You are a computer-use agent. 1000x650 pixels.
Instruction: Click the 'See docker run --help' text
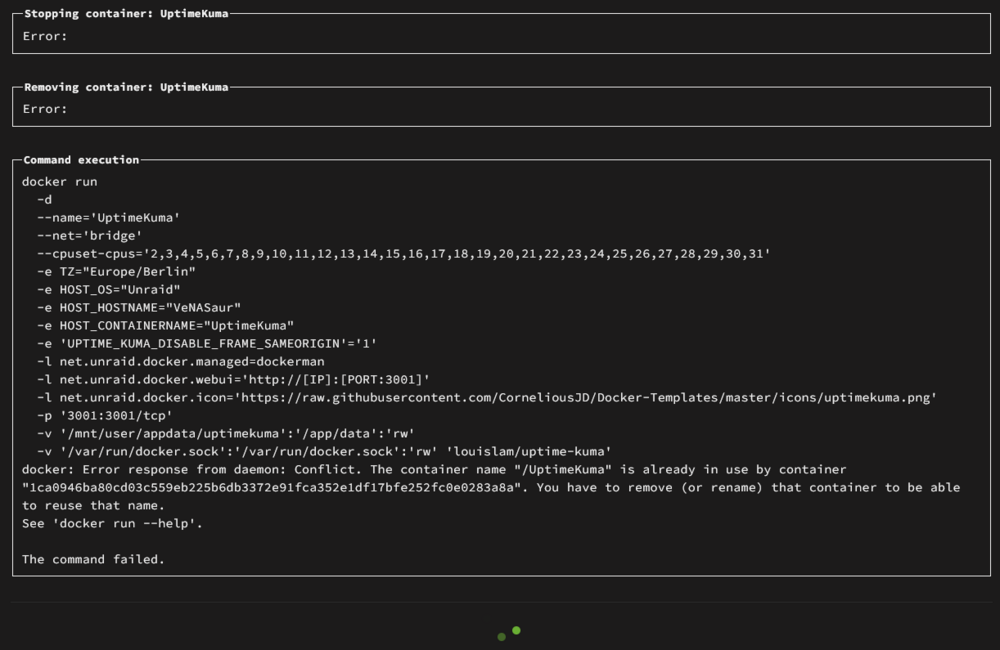[x=112, y=523]
